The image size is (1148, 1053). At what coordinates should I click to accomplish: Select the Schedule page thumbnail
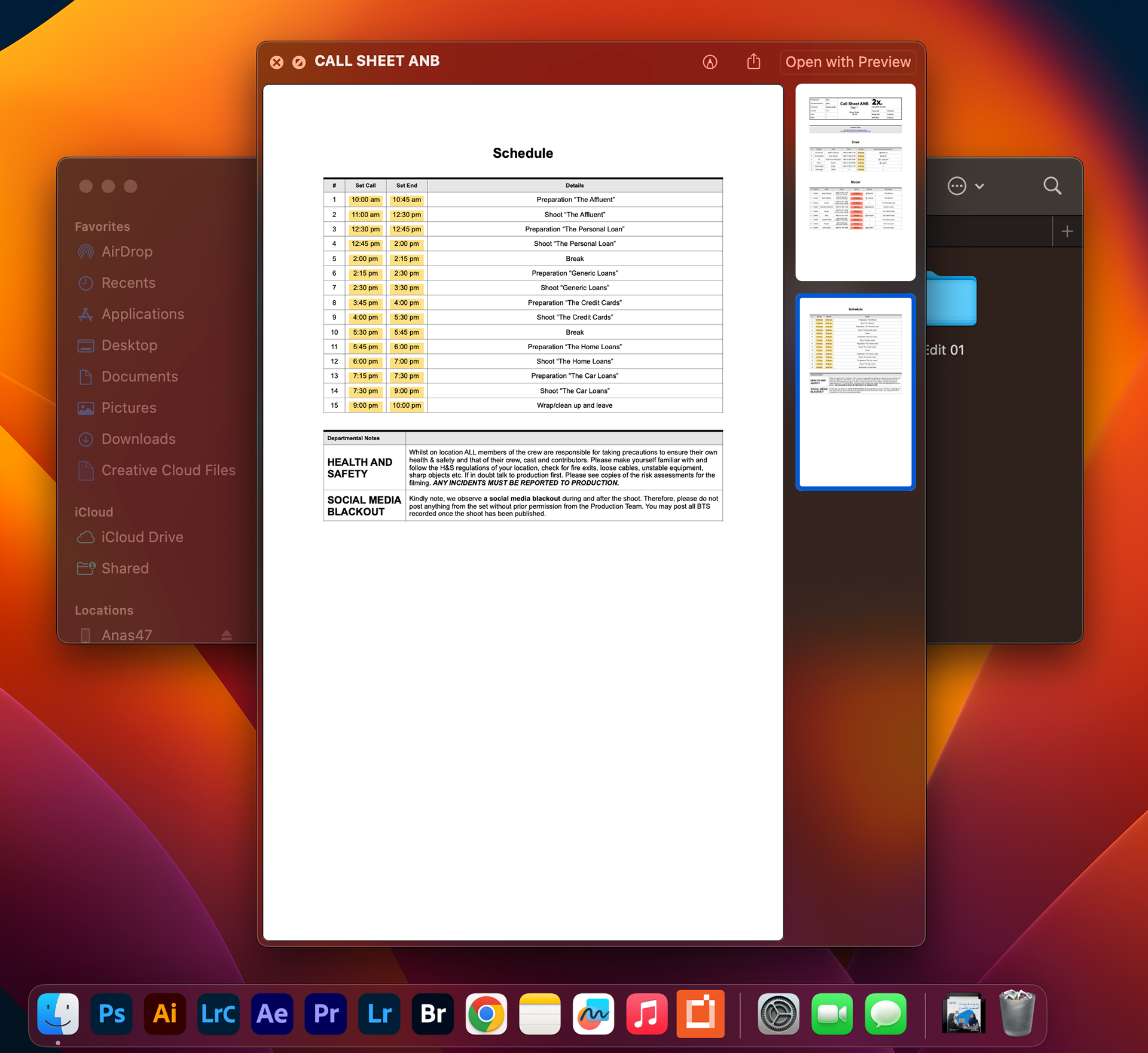[855, 392]
